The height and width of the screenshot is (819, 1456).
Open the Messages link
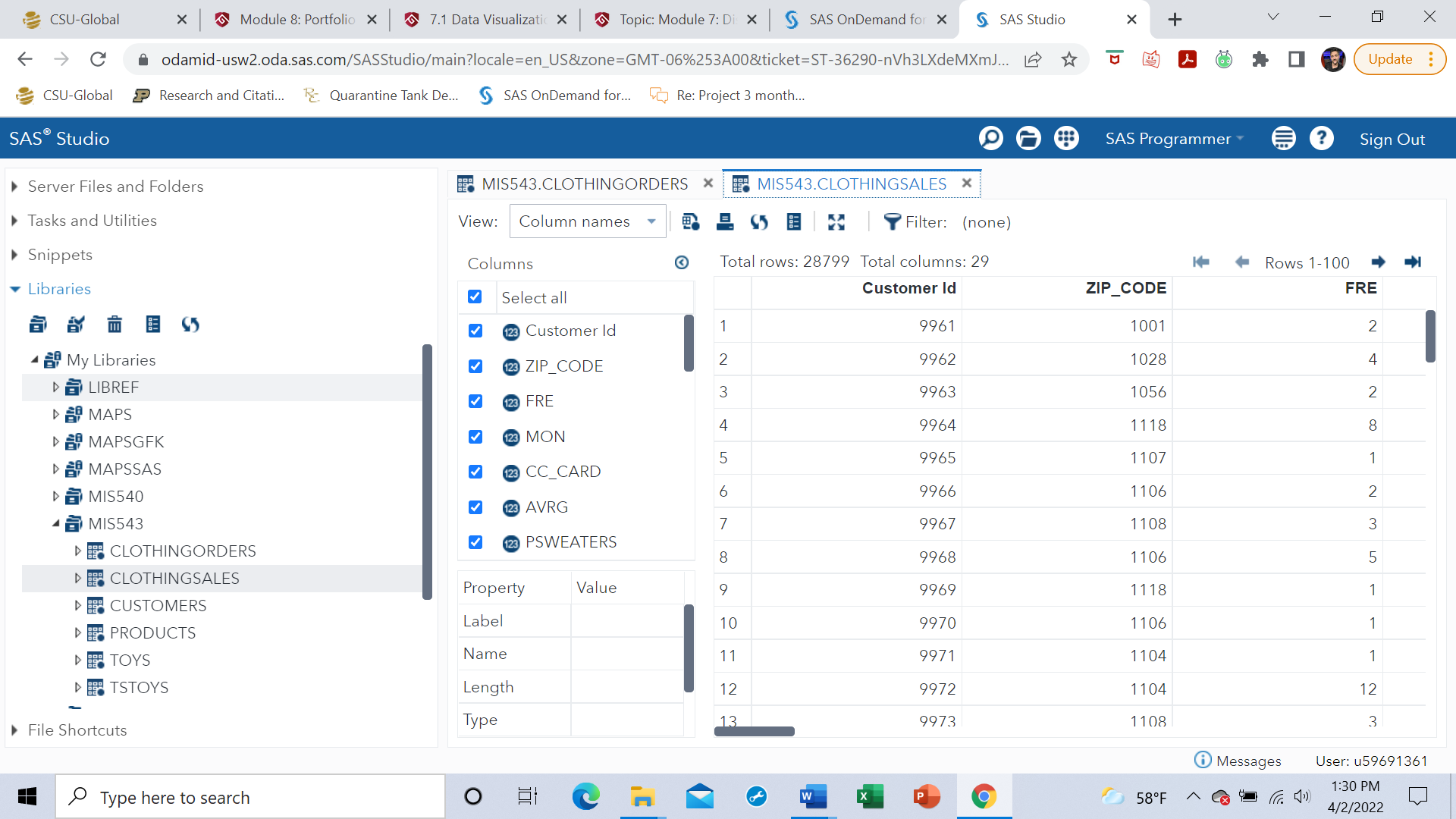1247,761
